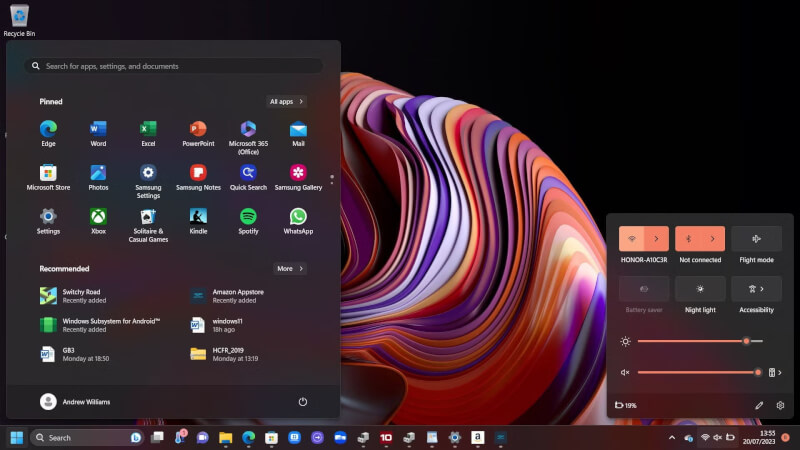
Task: Open the HCFR_2019 folder
Action: pyautogui.click(x=224, y=354)
